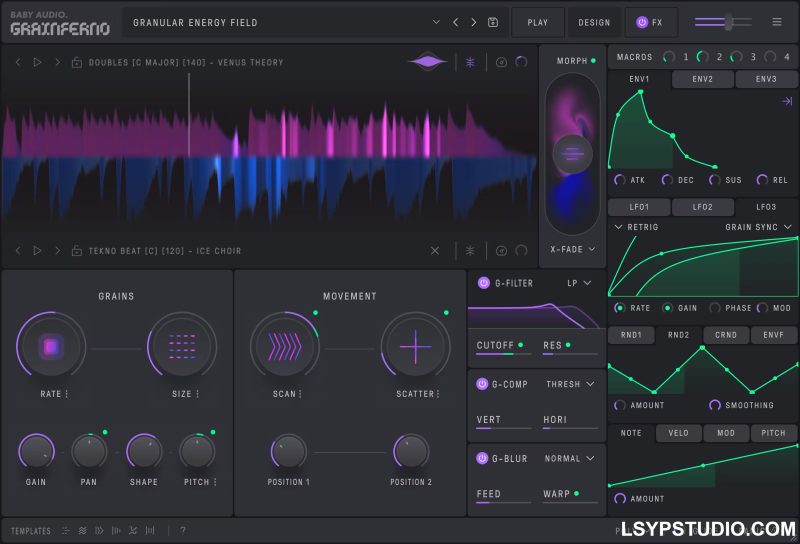800x544 pixels.
Task: Go to next preset arrow
Action: pyautogui.click(x=474, y=22)
